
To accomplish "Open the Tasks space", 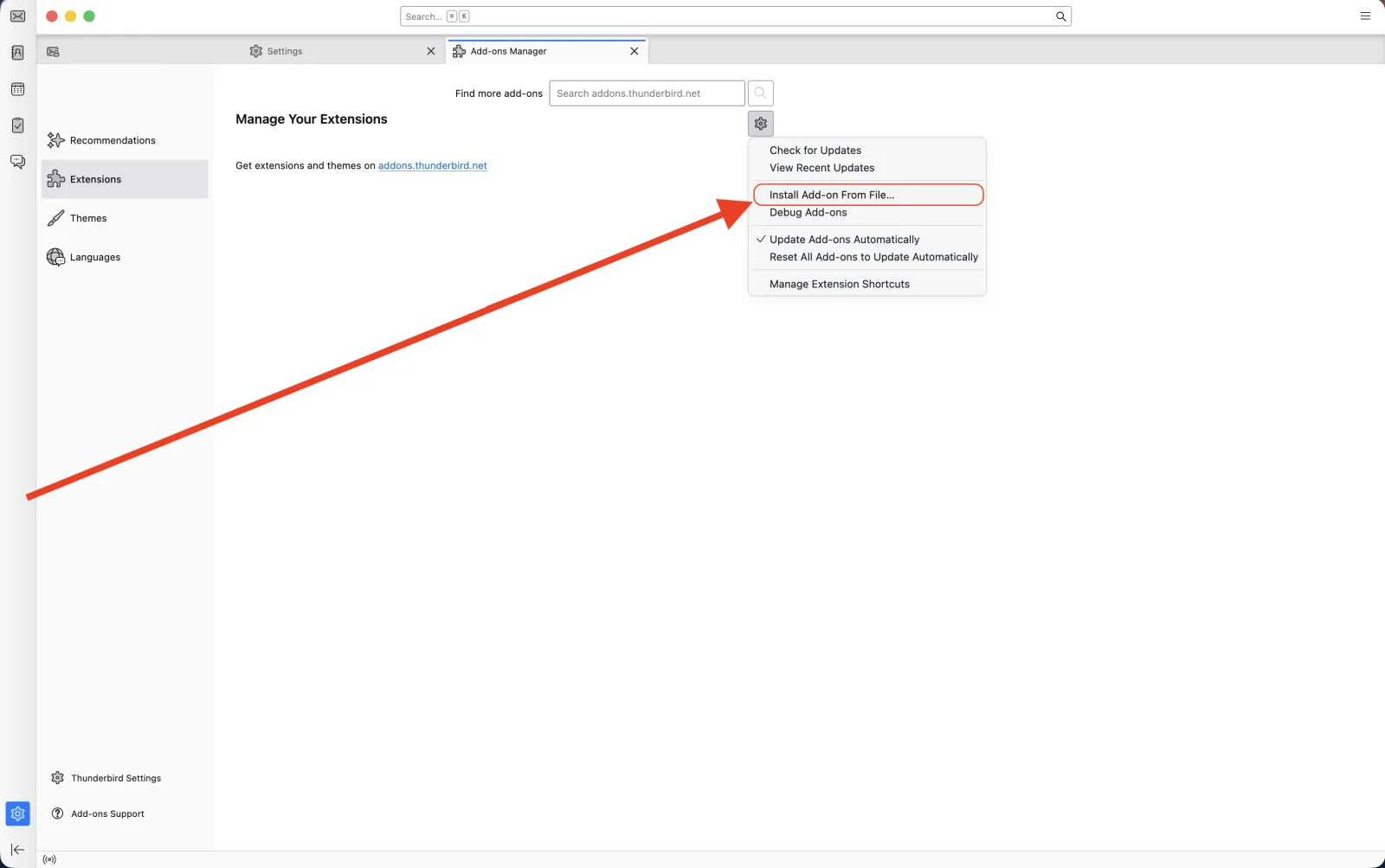I will pyautogui.click(x=17, y=125).
